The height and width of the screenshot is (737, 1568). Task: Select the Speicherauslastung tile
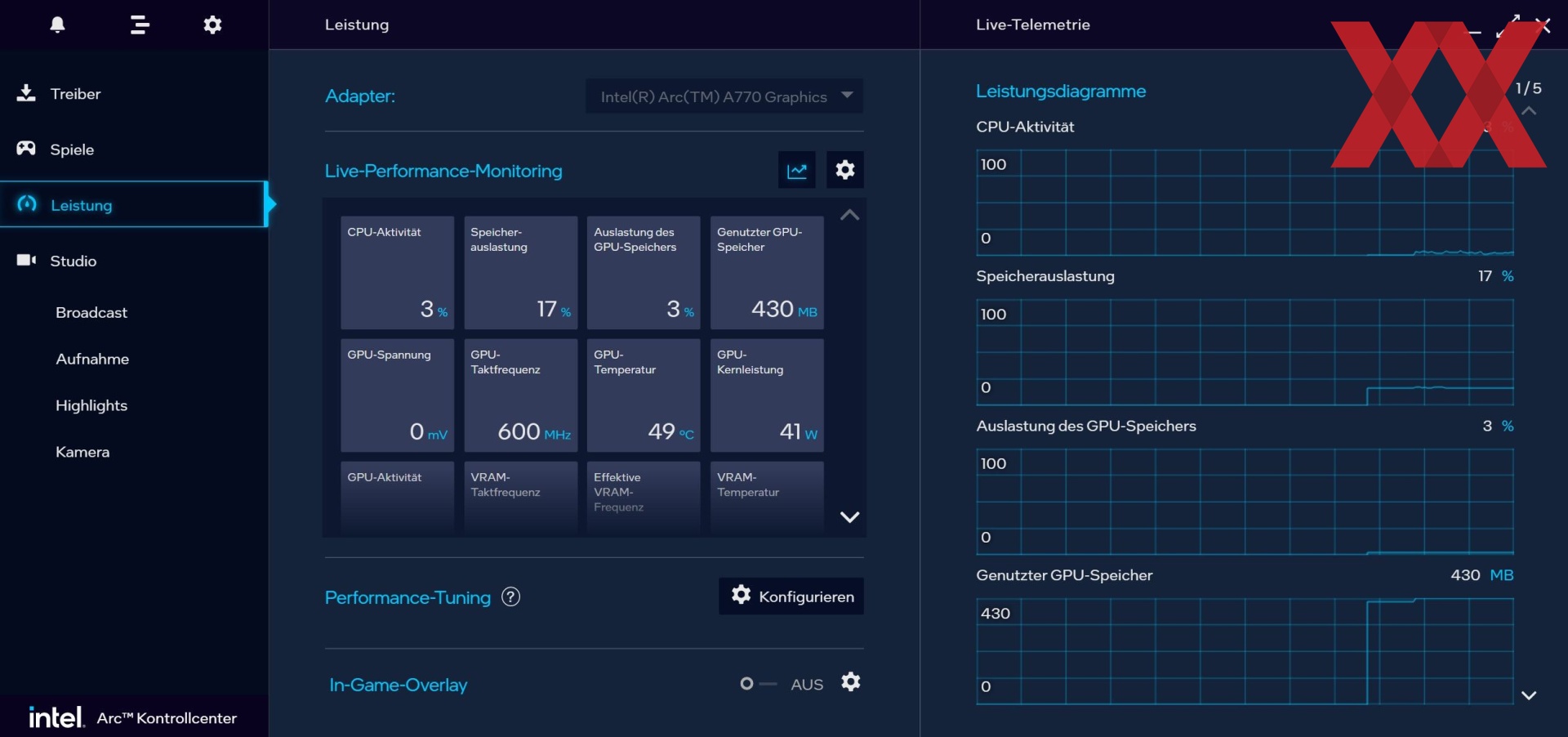pos(520,273)
